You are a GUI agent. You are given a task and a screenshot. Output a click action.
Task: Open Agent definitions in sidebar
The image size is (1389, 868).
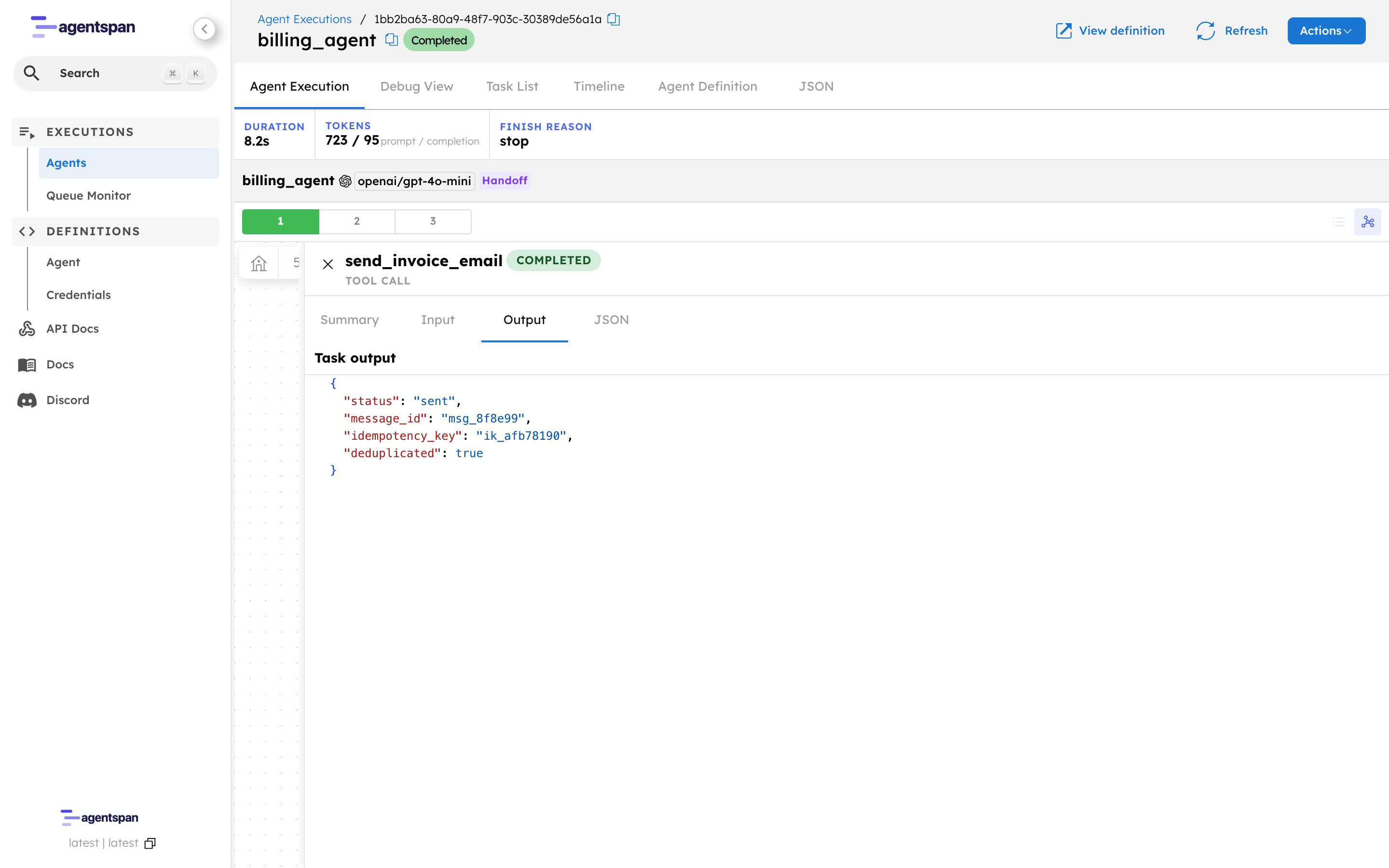(x=129, y=262)
